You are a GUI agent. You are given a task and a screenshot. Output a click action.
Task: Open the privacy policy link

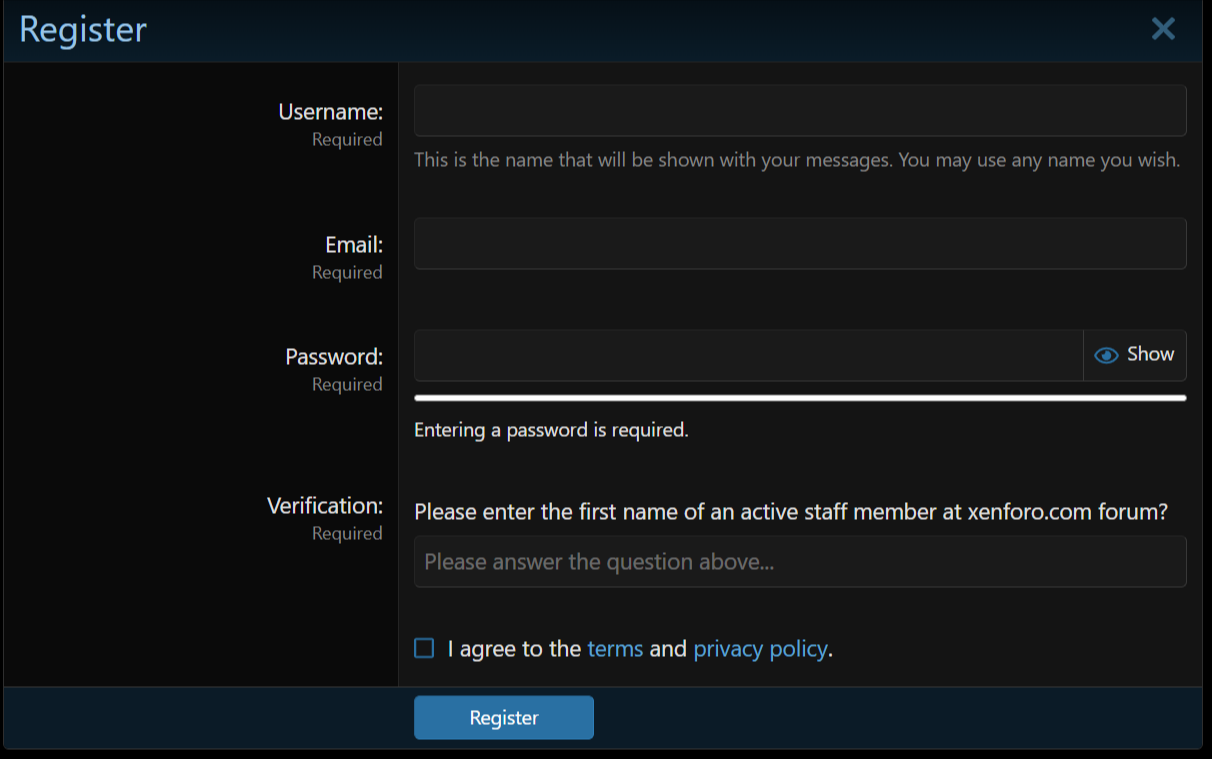pos(760,649)
